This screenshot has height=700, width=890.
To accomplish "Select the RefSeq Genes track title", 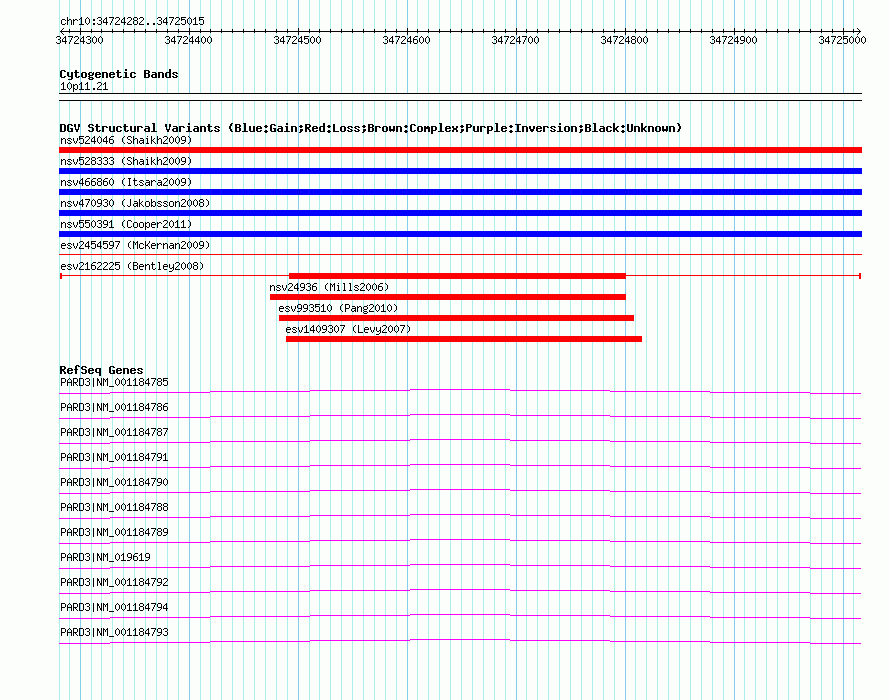I will (101, 370).
